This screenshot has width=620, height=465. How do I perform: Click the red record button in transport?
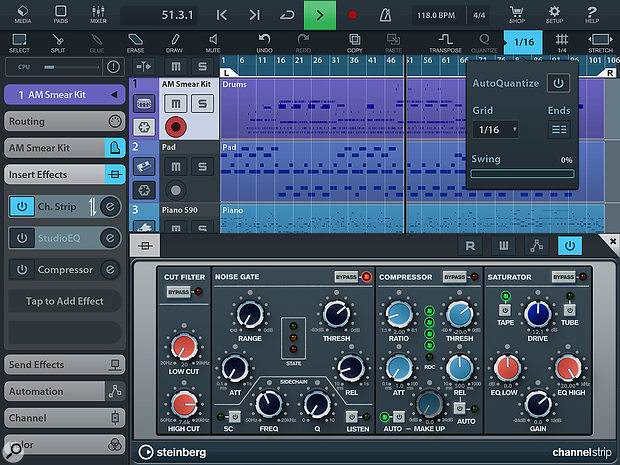353,15
